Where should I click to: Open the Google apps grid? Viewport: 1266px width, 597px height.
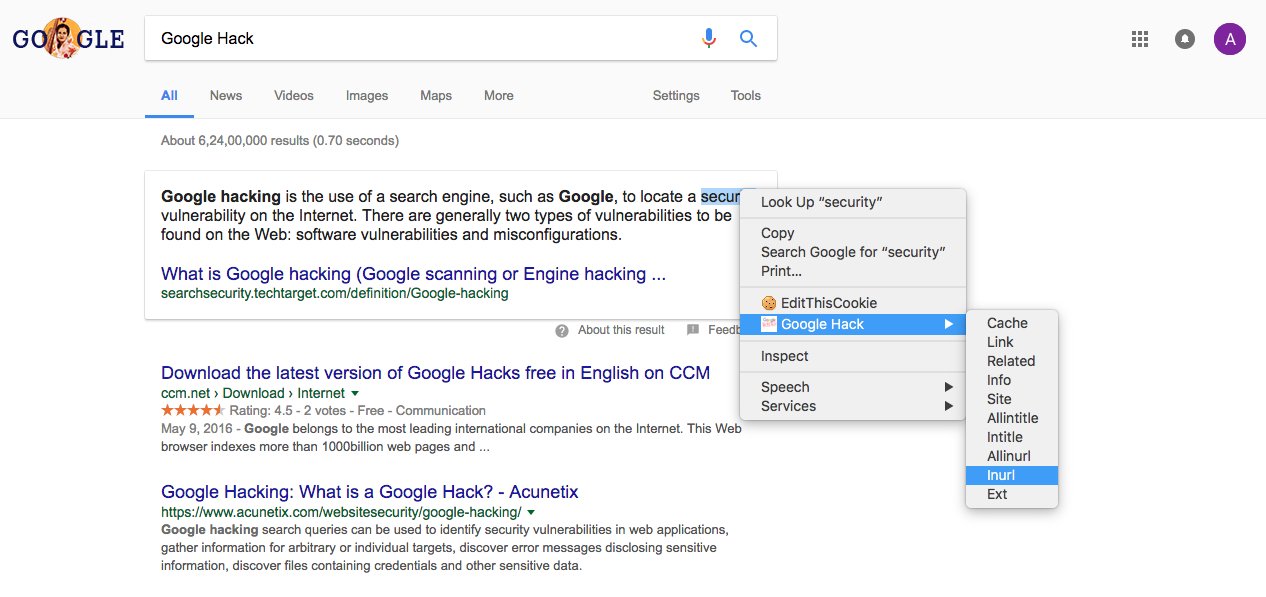tap(1139, 39)
